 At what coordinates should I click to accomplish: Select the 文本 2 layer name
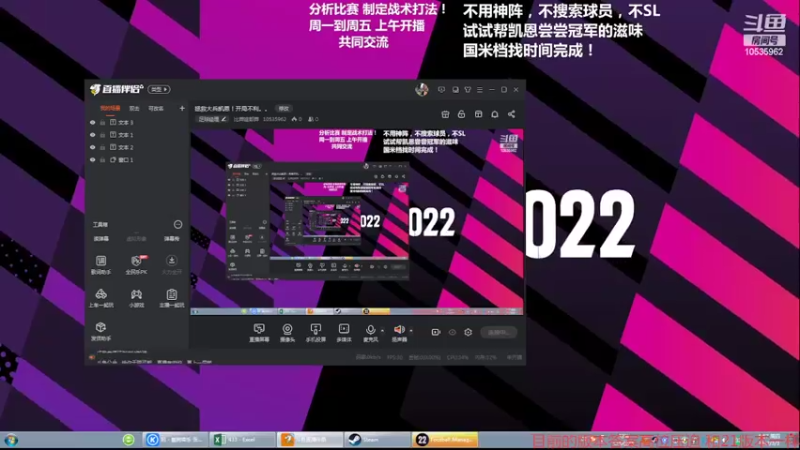(x=126, y=147)
